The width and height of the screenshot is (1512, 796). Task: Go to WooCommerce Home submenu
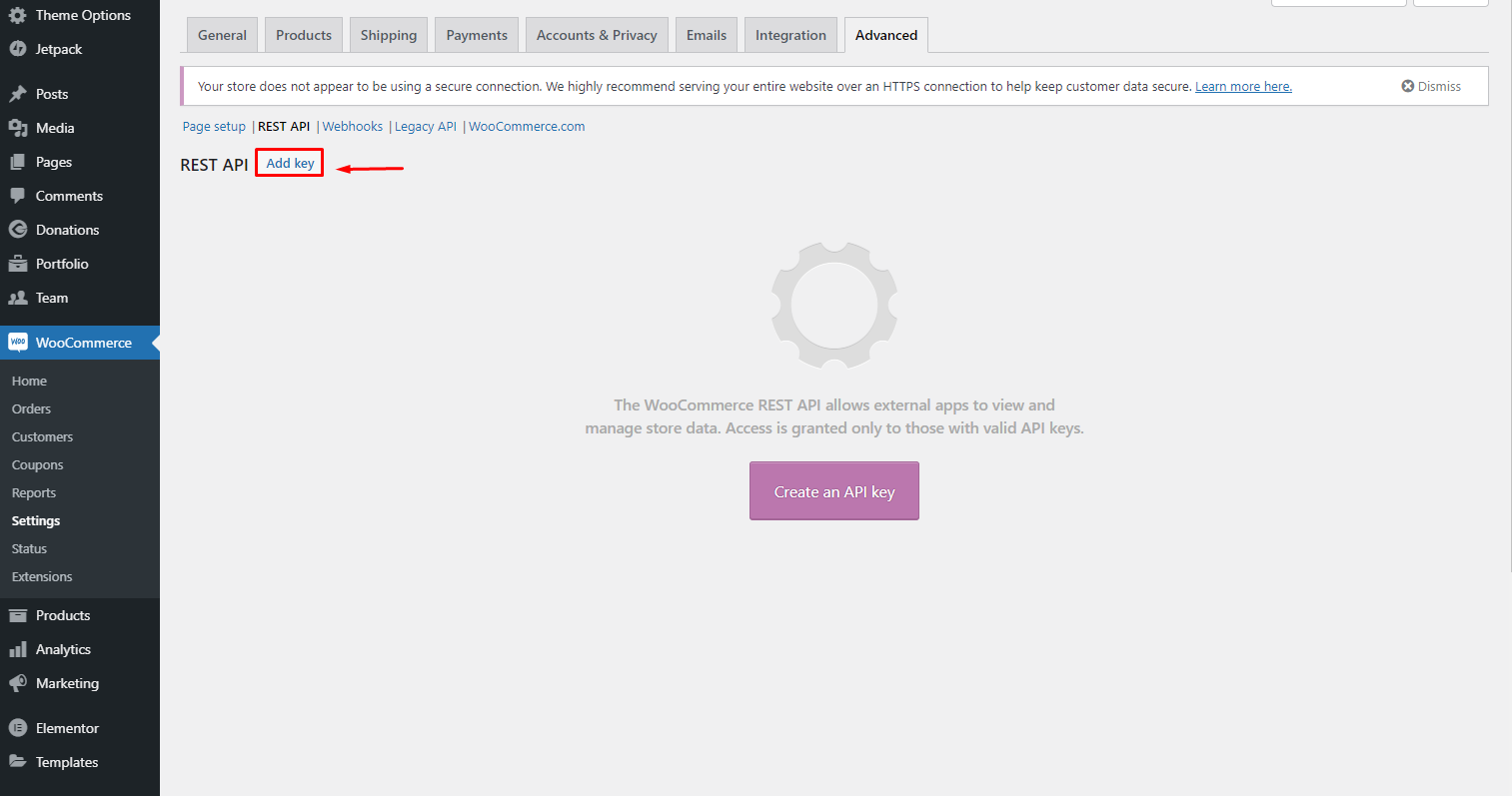pos(80,382)
